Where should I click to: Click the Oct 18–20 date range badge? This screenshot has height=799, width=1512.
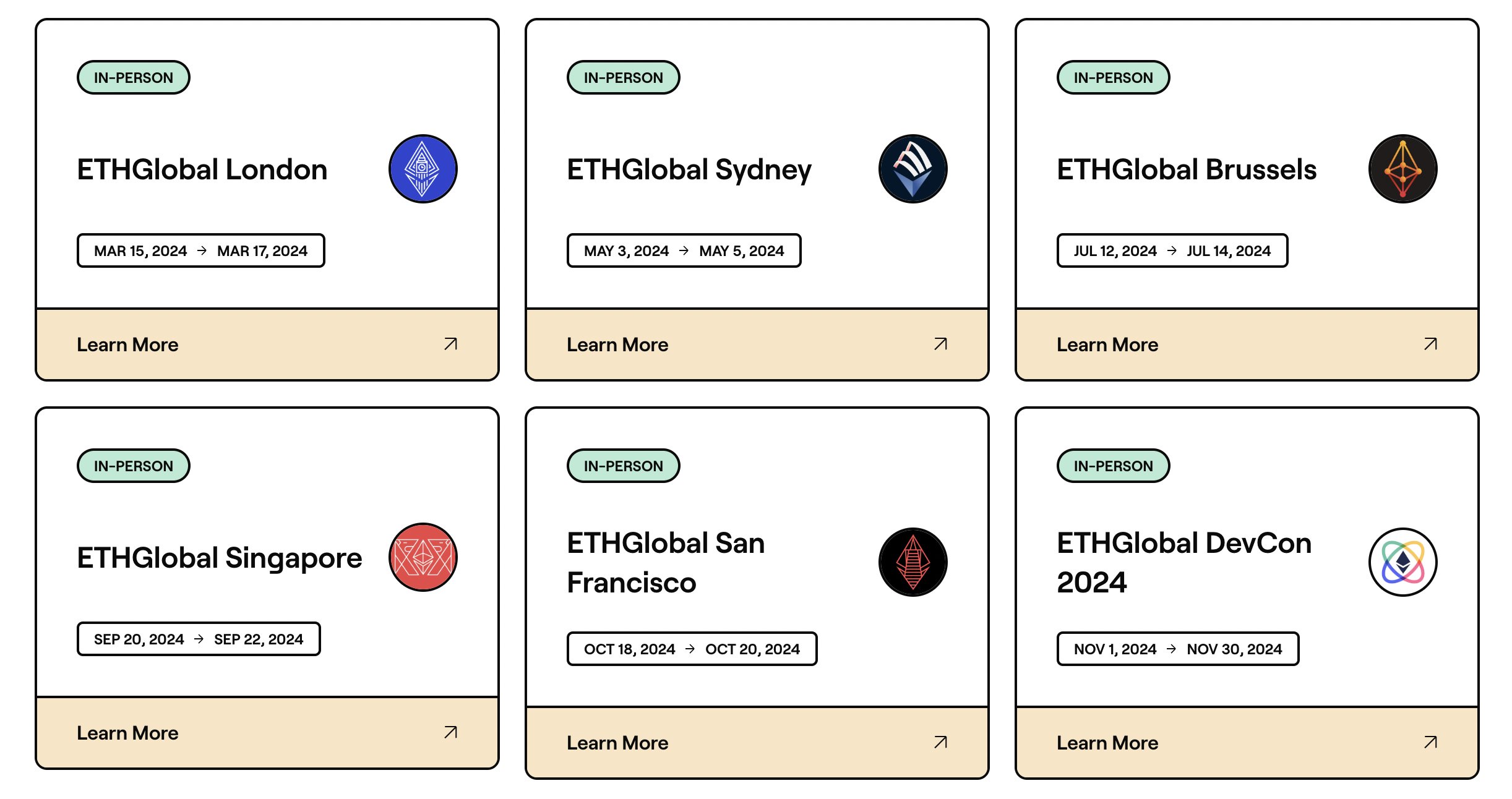(692, 649)
